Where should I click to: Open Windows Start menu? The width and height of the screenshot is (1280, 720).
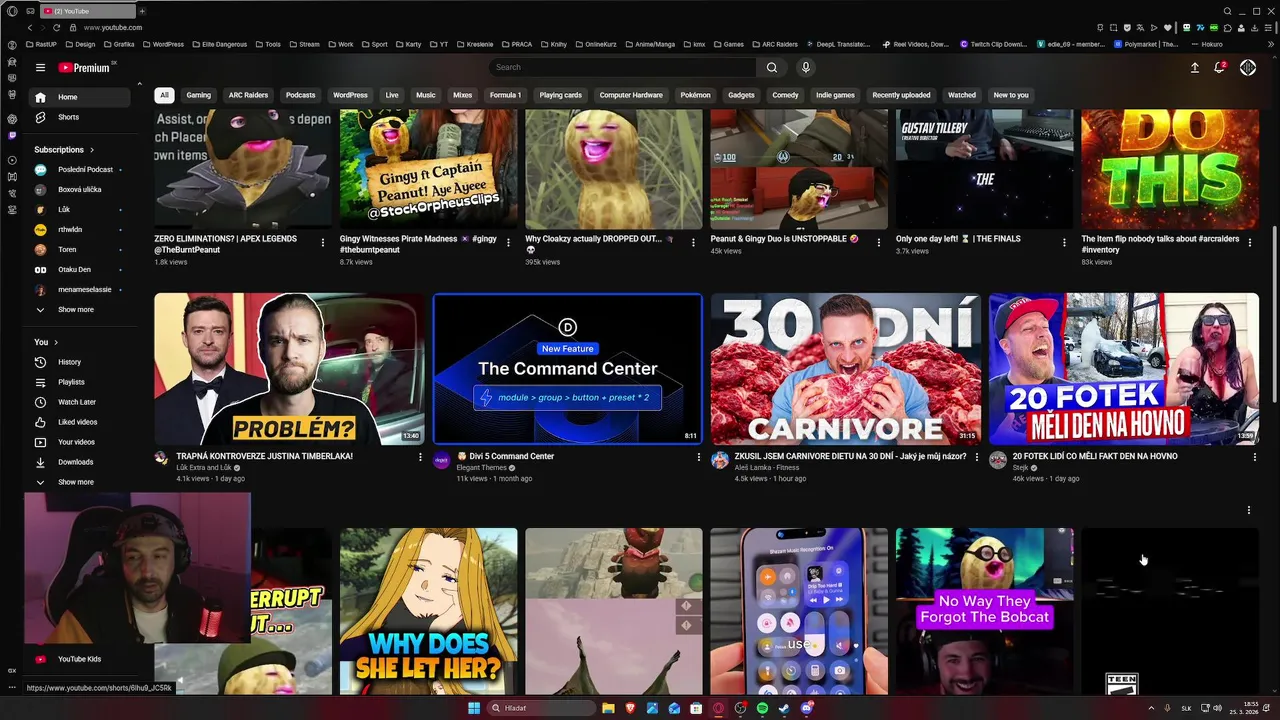pyautogui.click(x=474, y=708)
